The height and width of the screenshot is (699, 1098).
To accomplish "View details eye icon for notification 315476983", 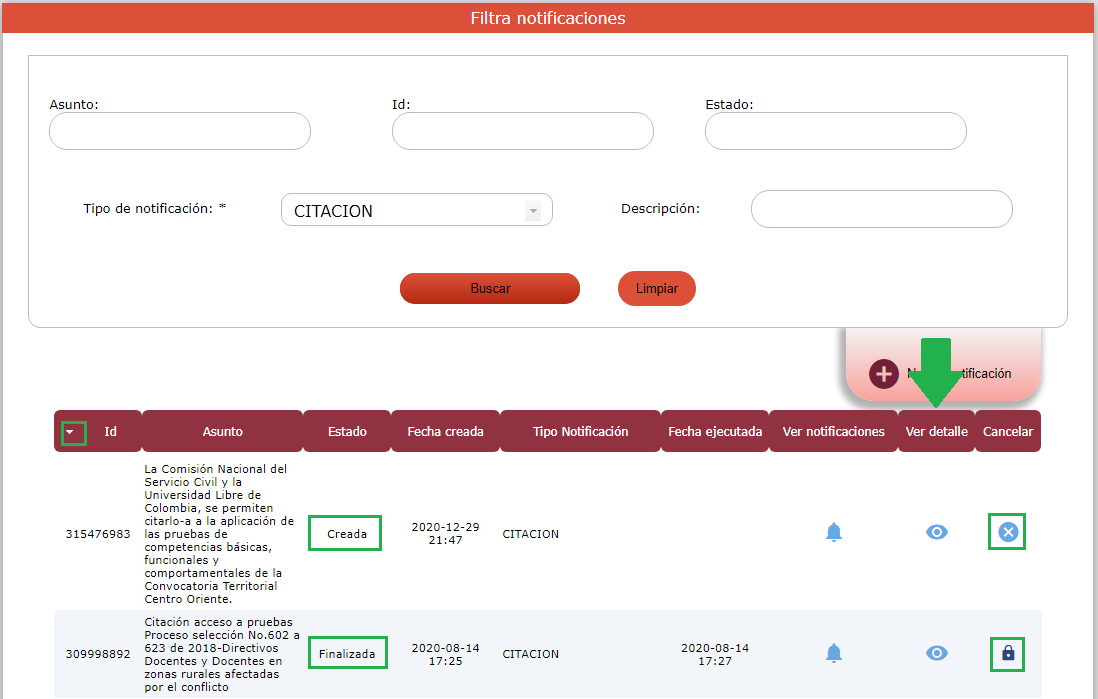I will pos(936,533).
